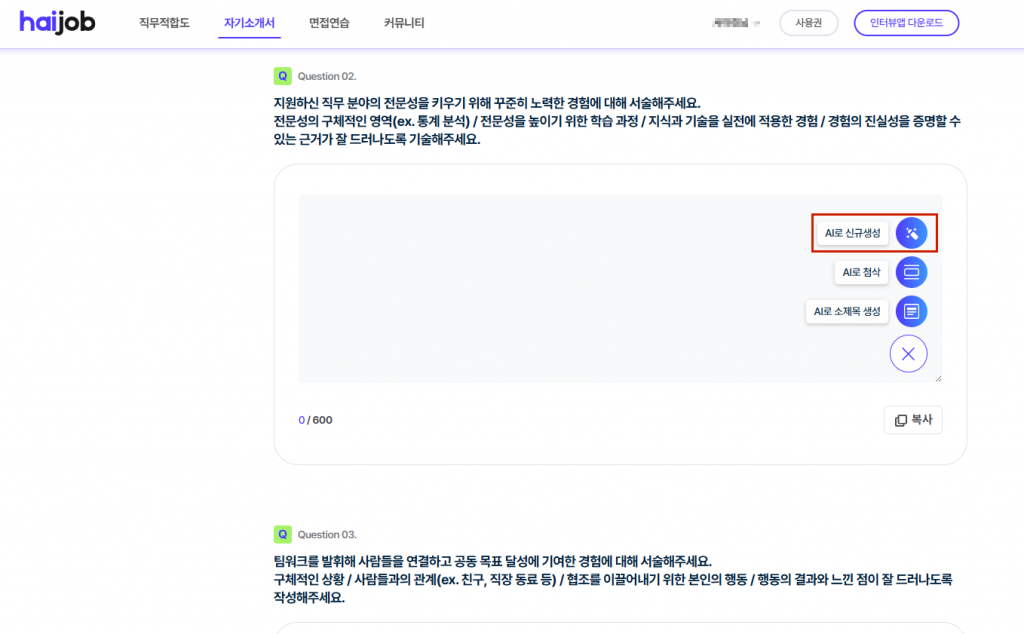Click the green Q badge for Question 03
This screenshot has width=1024, height=634.
pos(282,534)
